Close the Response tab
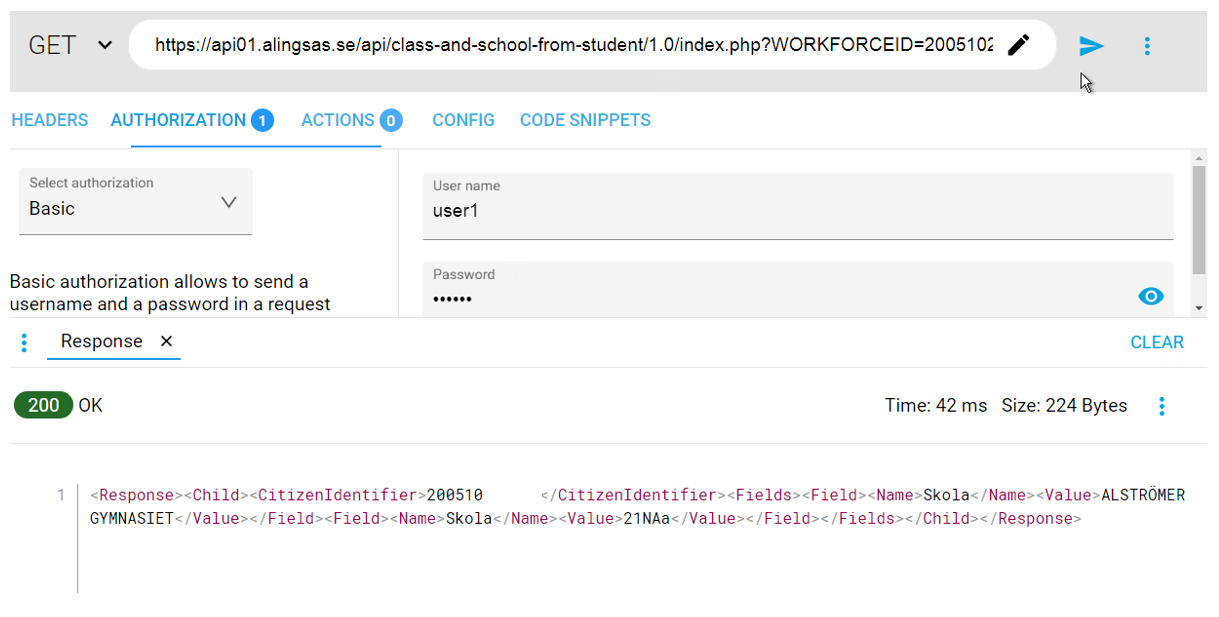Viewport: 1219px width, 617px height. [166, 341]
